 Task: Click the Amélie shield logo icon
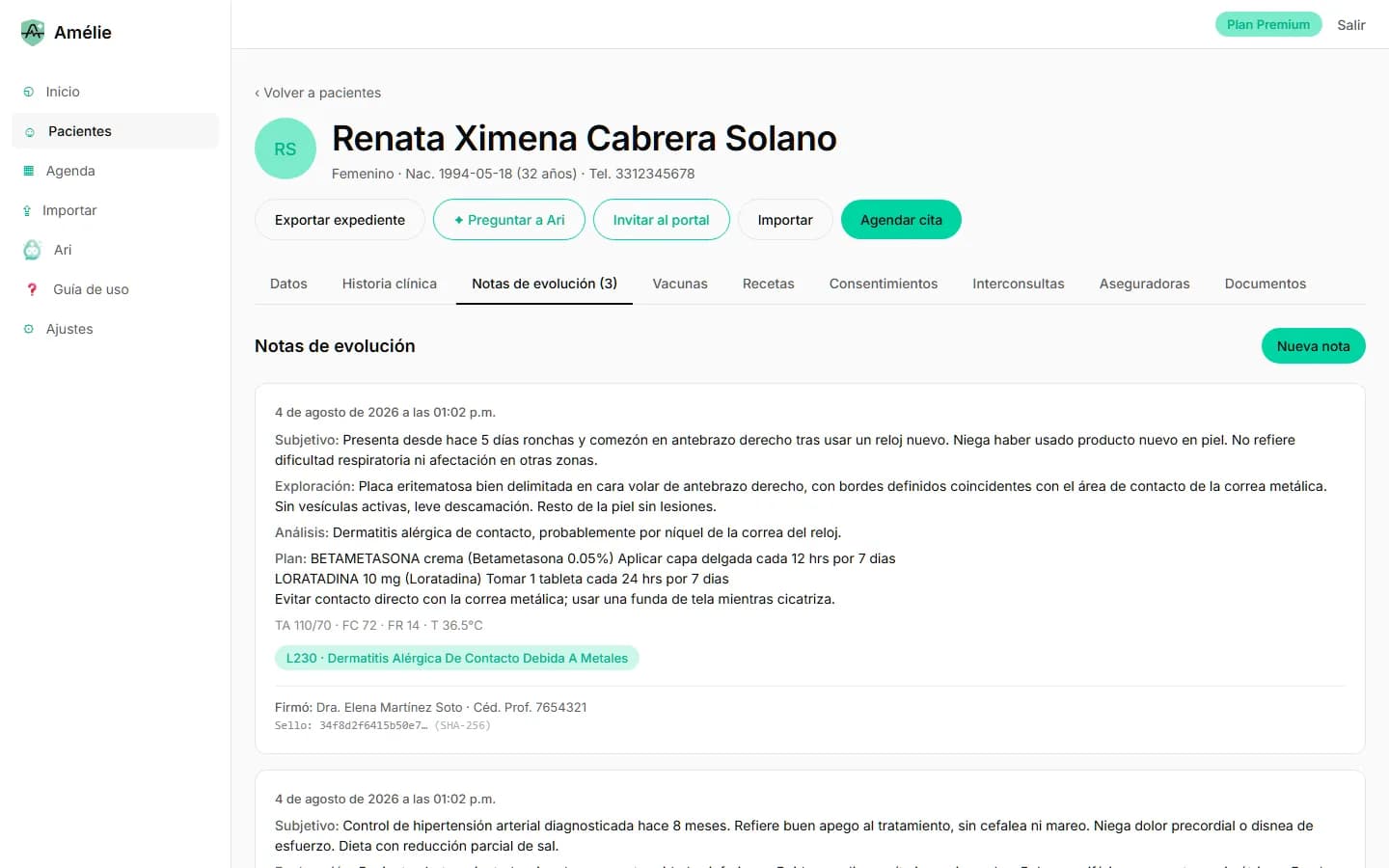tap(32, 33)
